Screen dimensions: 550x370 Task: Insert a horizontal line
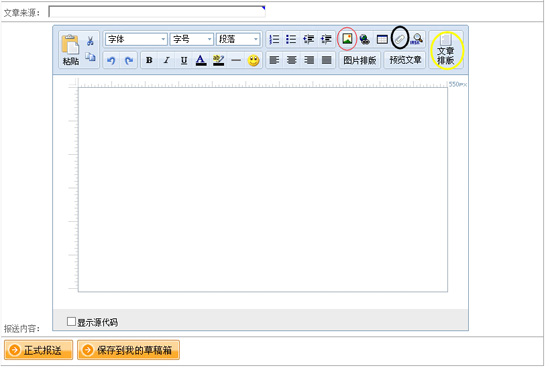click(x=236, y=60)
